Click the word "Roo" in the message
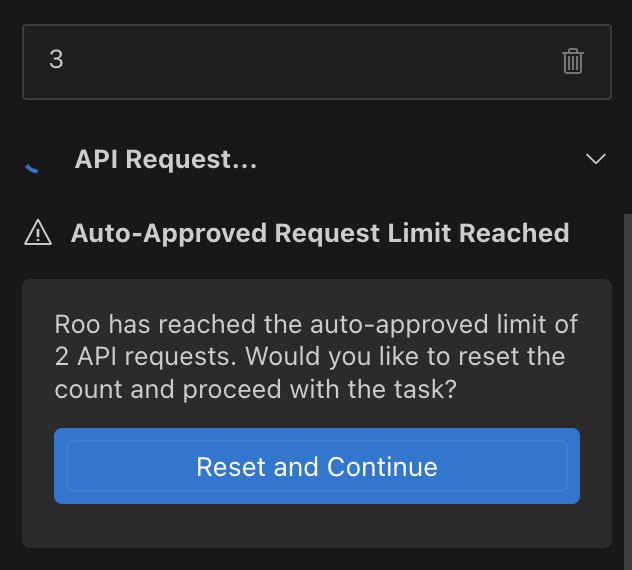Viewport: 632px width, 570px height. tap(77, 325)
